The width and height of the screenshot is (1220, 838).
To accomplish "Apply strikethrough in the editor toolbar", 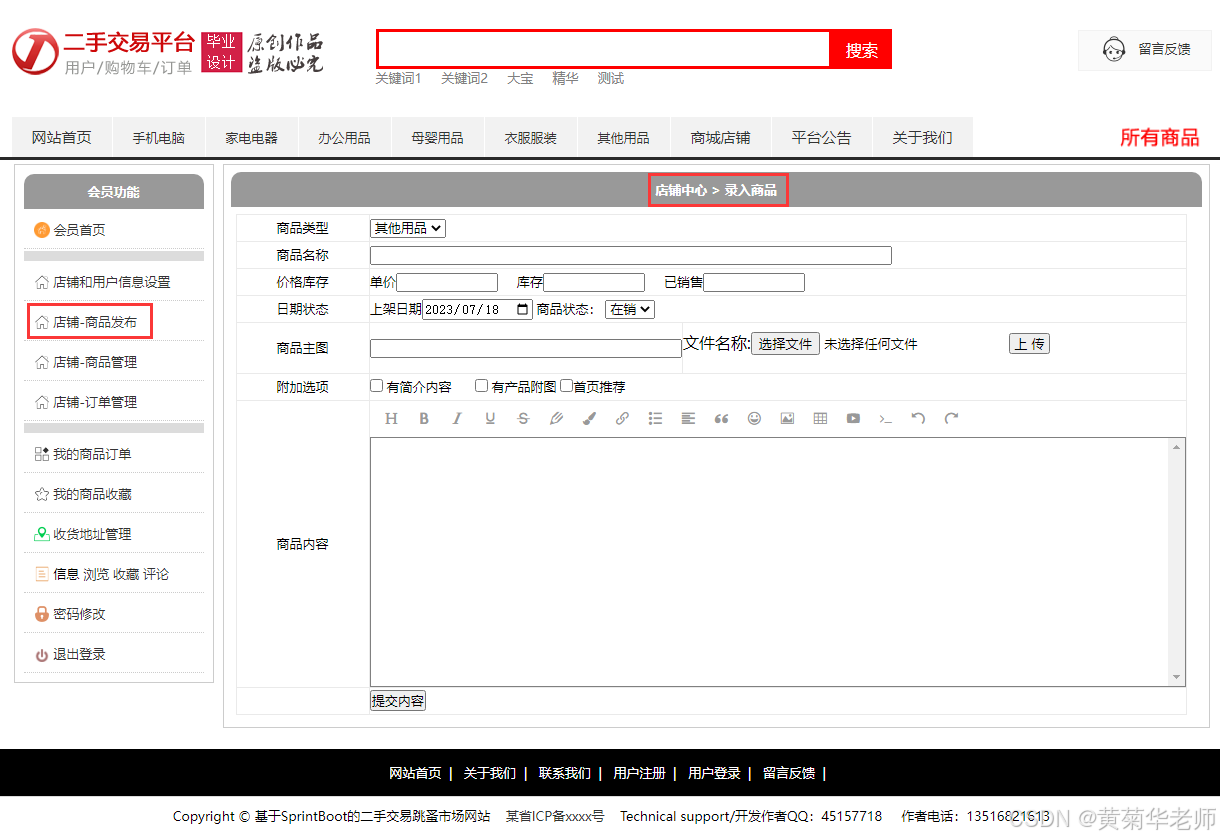I will click(x=523, y=419).
